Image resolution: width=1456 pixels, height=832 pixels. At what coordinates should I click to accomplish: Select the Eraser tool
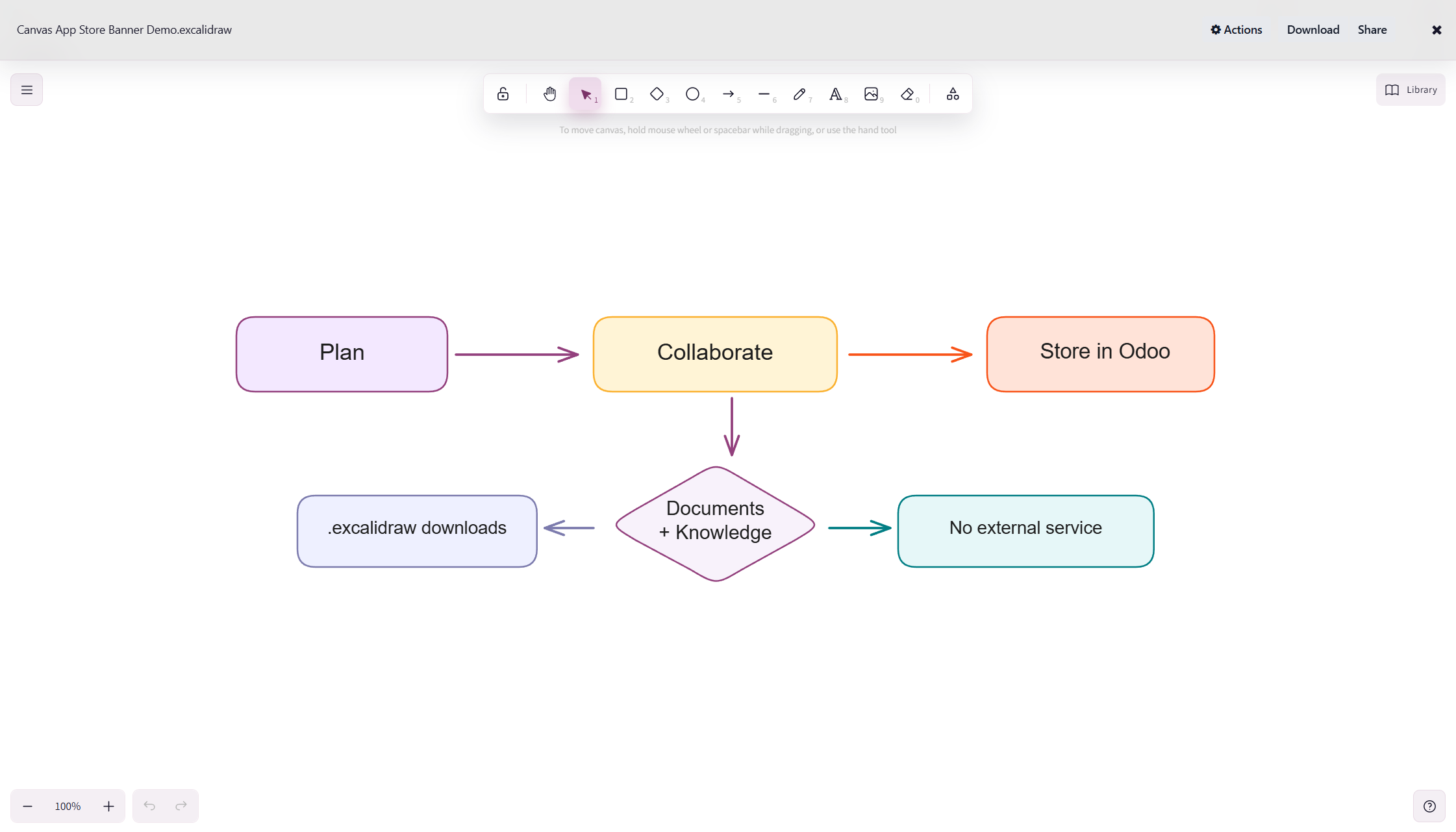[907, 94]
